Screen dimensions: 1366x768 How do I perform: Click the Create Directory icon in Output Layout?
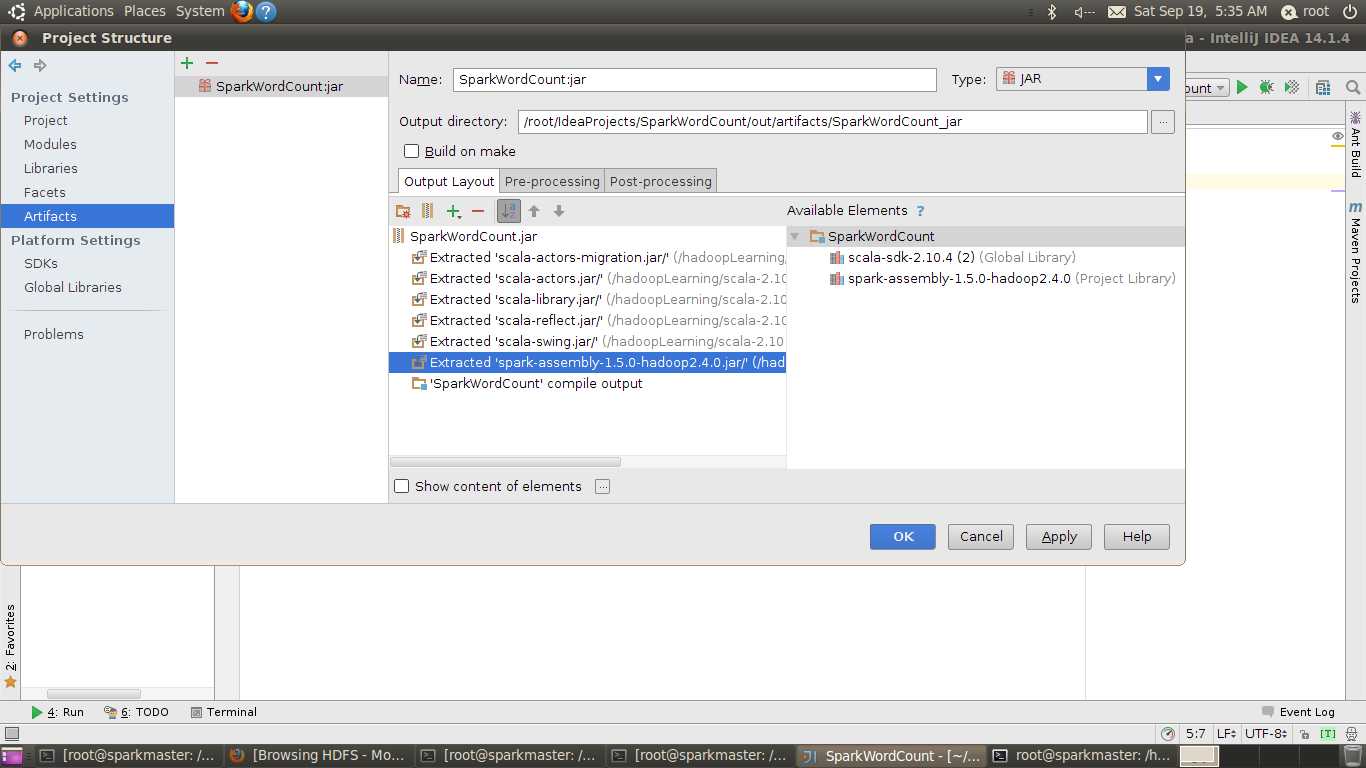pyautogui.click(x=403, y=211)
